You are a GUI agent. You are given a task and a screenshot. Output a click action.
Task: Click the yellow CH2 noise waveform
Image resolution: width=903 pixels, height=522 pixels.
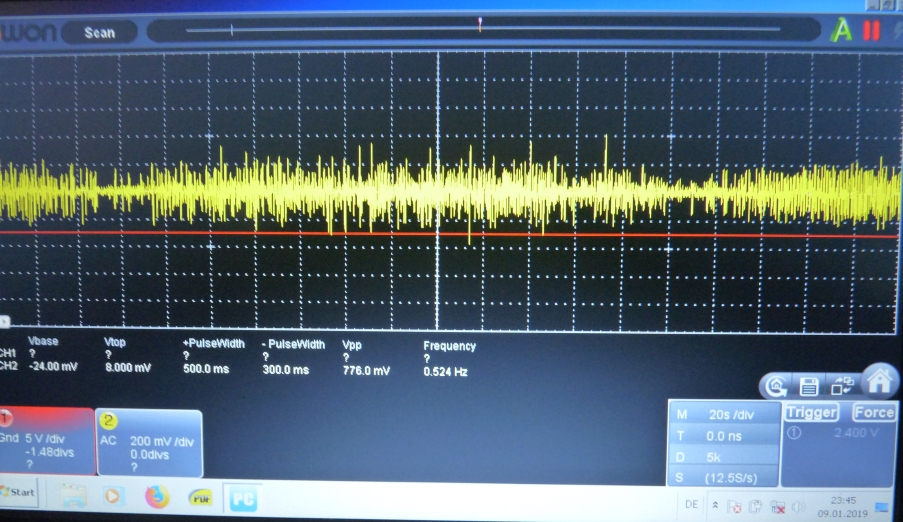449,191
